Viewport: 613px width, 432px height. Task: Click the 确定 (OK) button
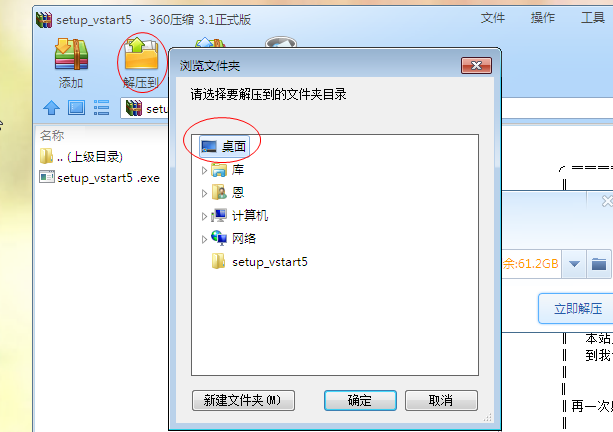[360, 400]
